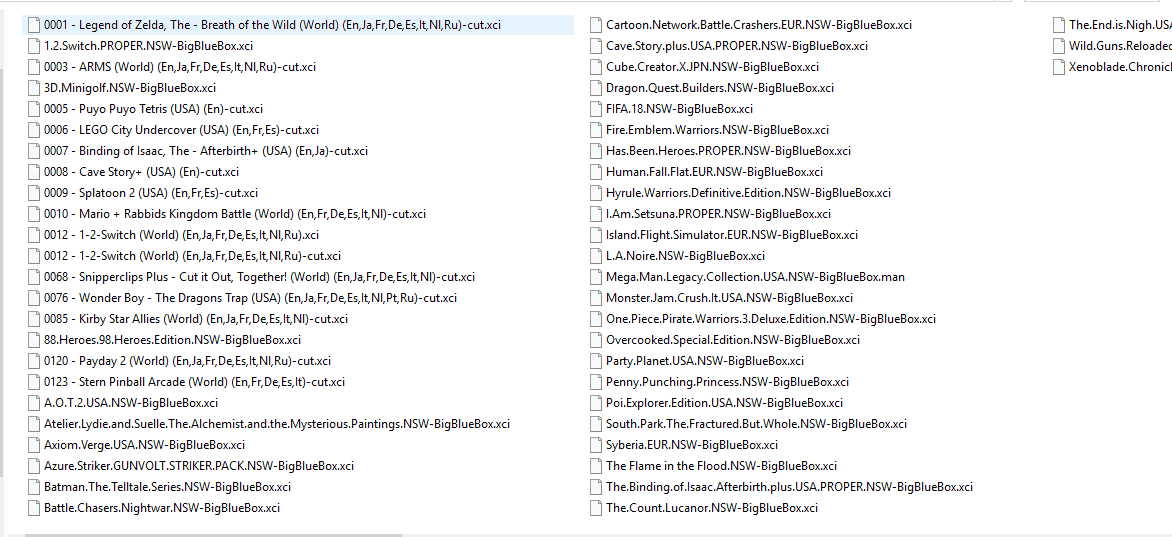Click the file icon beside 0008 - Cave Story+

click(x=33, y=171)
